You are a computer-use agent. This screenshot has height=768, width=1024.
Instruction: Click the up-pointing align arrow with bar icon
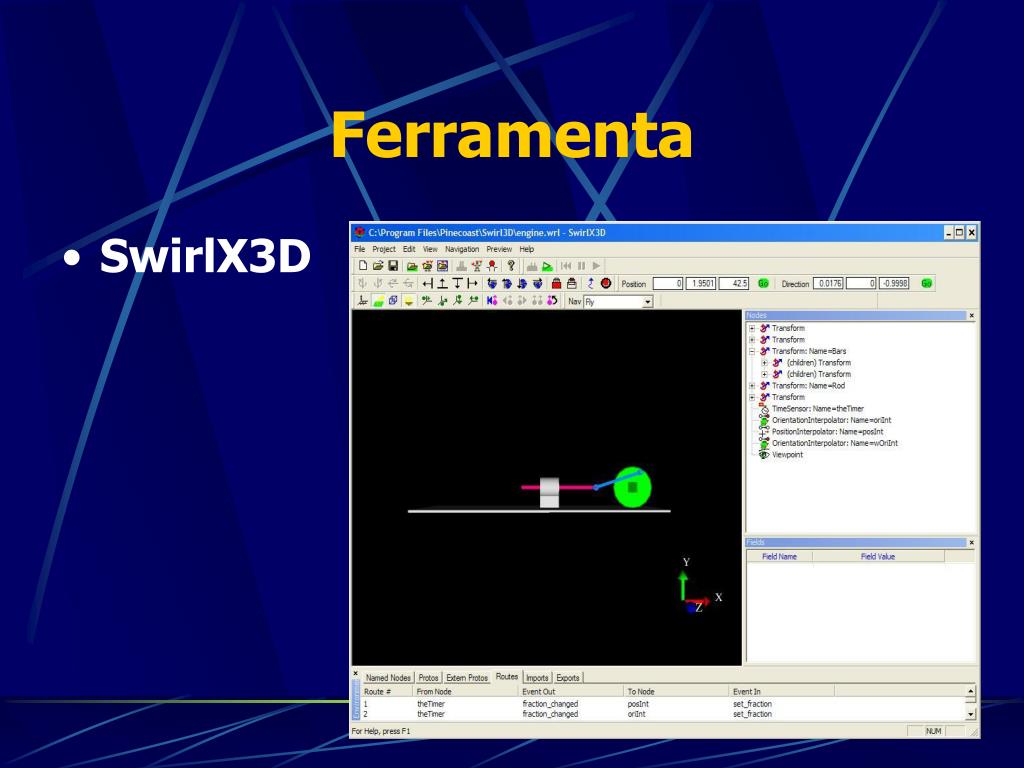click(443, 283)
